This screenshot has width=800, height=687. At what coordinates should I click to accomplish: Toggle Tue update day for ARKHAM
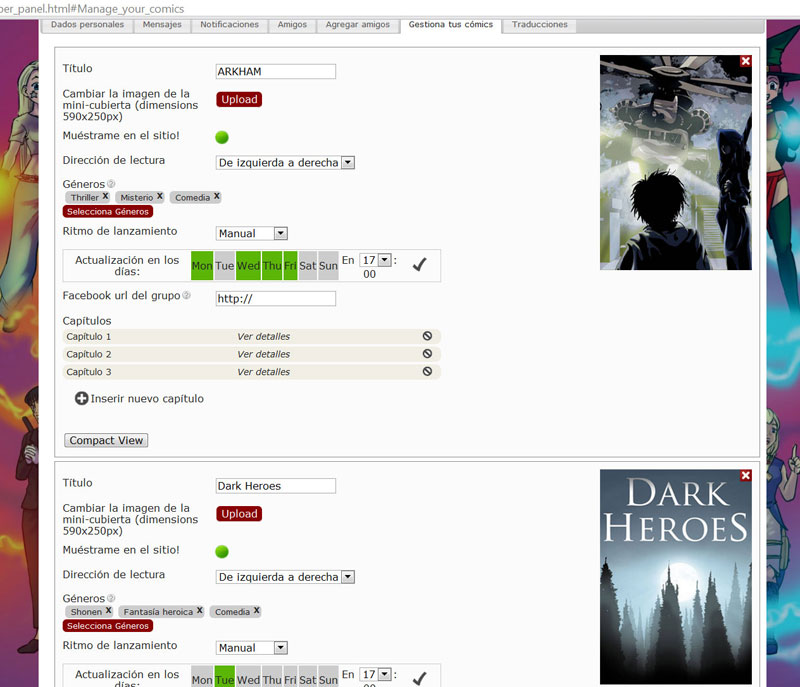(226, 266)
